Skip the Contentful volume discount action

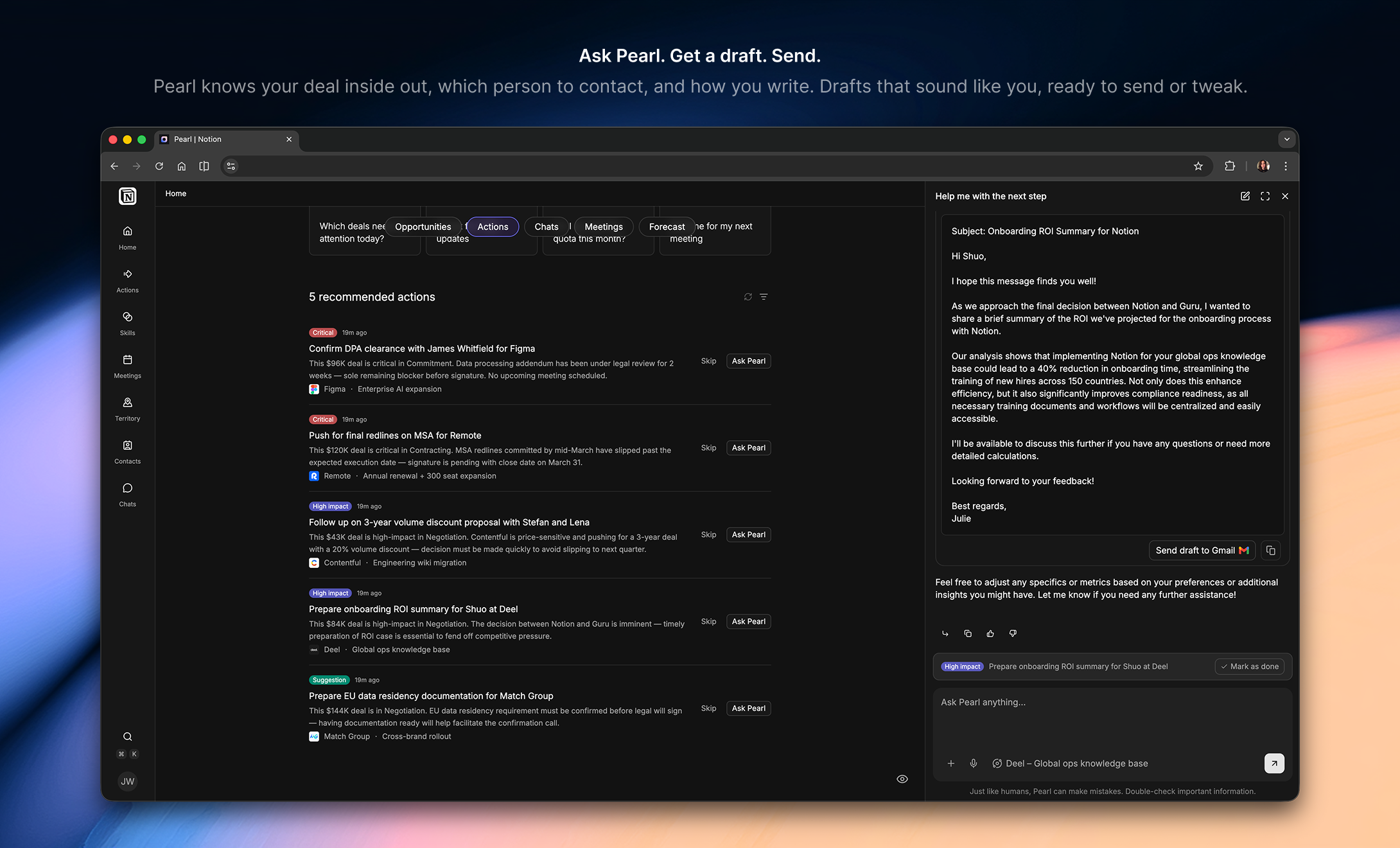pyautogui.click(x=708, y=534)
